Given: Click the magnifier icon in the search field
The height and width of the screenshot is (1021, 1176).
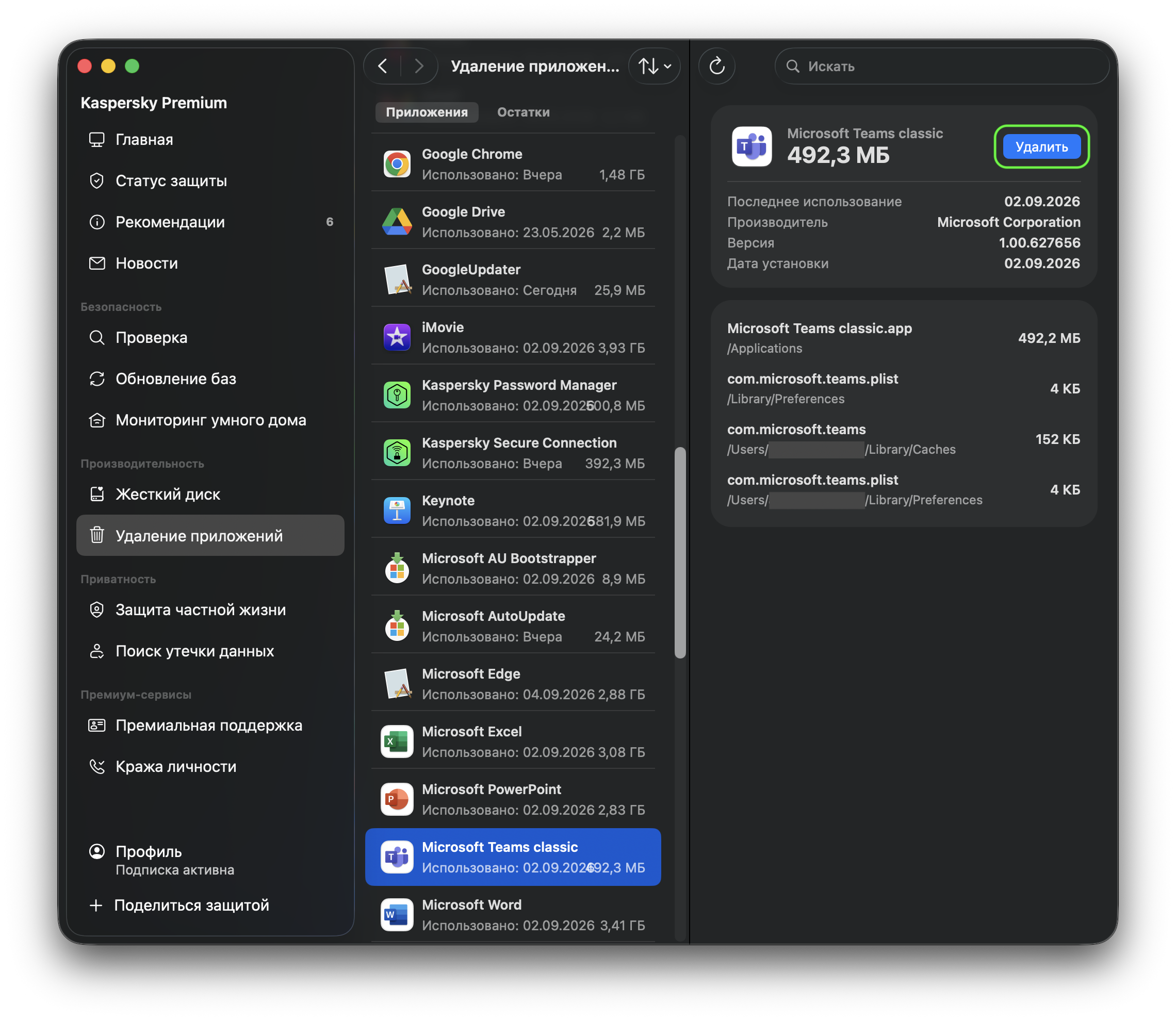Looking at the screenshot, I should click(x=793, y=67).
